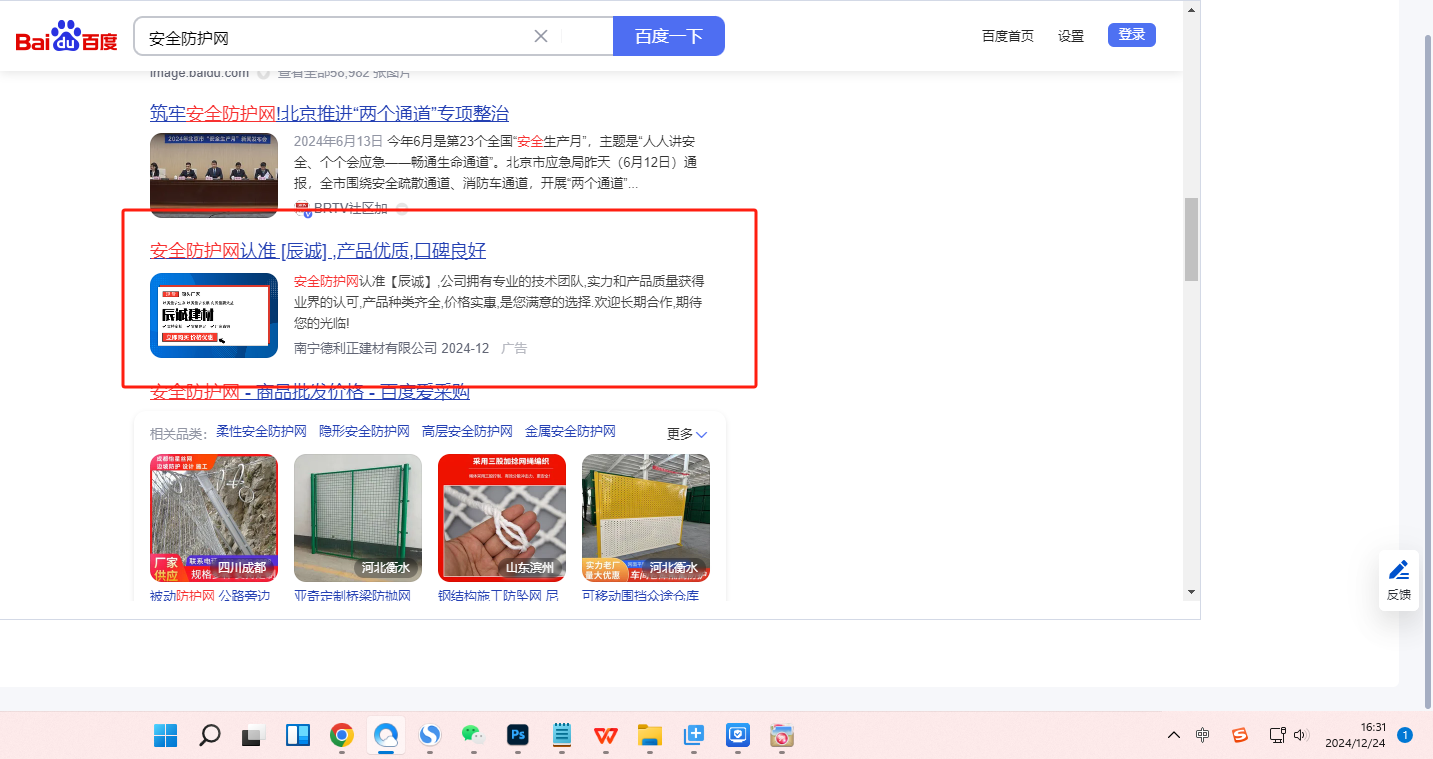Click the 登录 button
Image resolution: width=1433 pixels, height=759 pixels.
click(1132, 35)
